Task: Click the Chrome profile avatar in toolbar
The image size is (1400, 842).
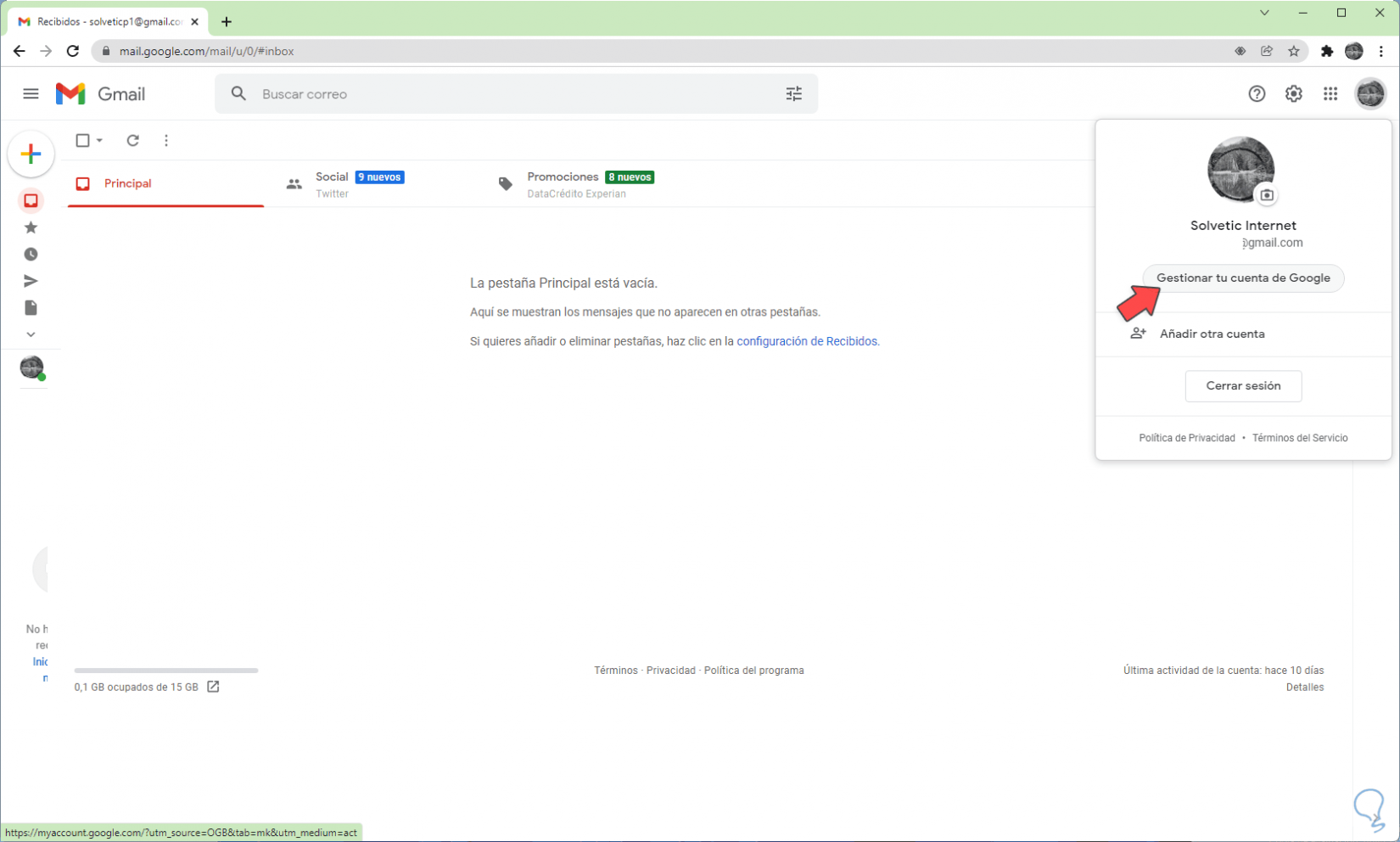Action: [1354, 51]
